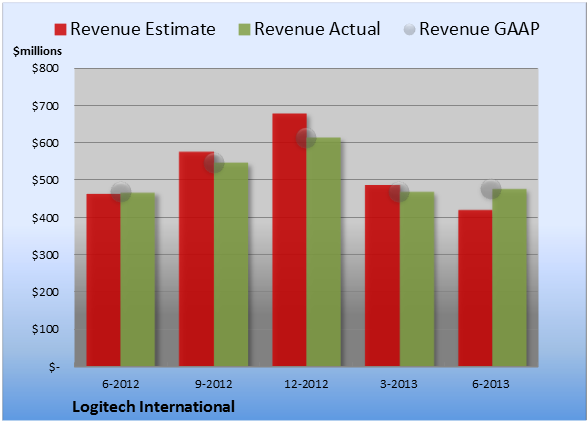This screenshot has height=422, width=588.
Task: Click the '$600' axis value
Action: tap(45, 143)
